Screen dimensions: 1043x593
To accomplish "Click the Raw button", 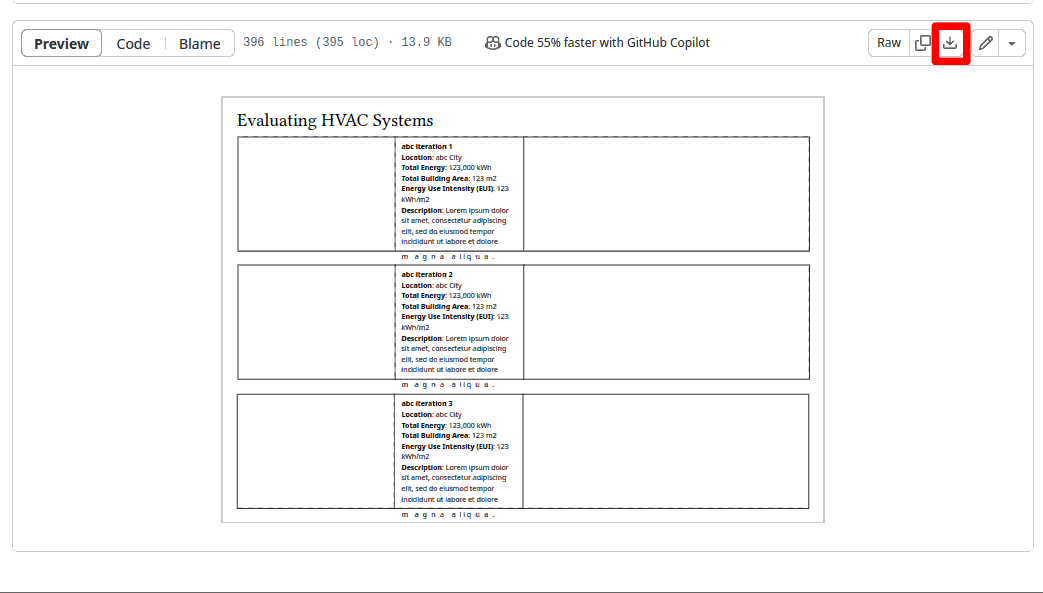I will 889,43.
